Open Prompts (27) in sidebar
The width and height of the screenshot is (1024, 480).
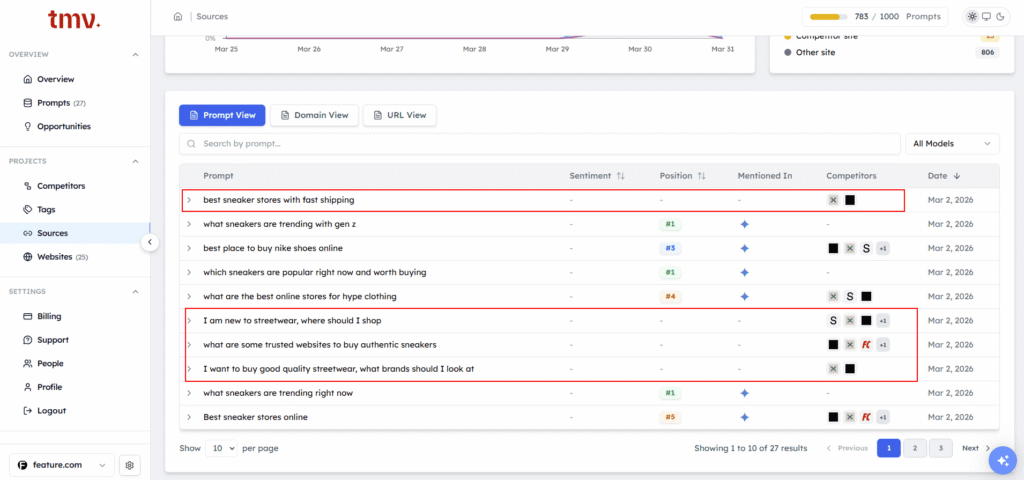[61, 103]
